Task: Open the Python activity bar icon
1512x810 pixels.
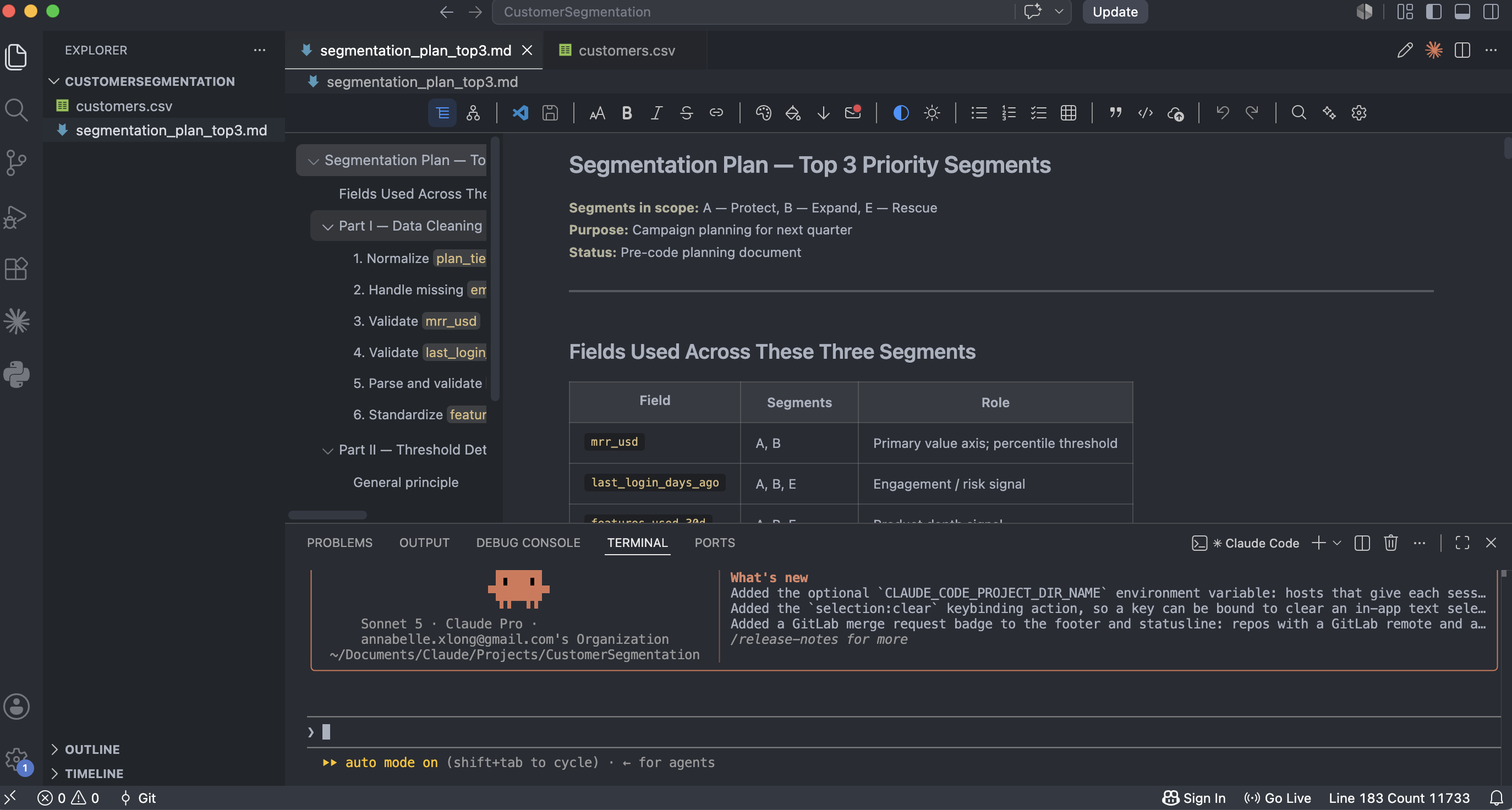Action: click(17, 374)
